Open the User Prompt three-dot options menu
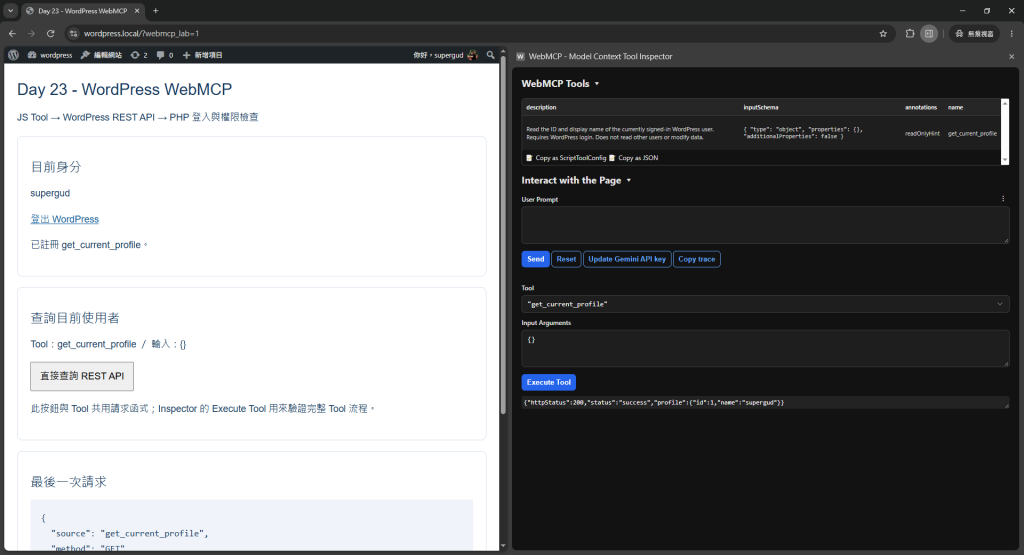 click(1003, 199)
